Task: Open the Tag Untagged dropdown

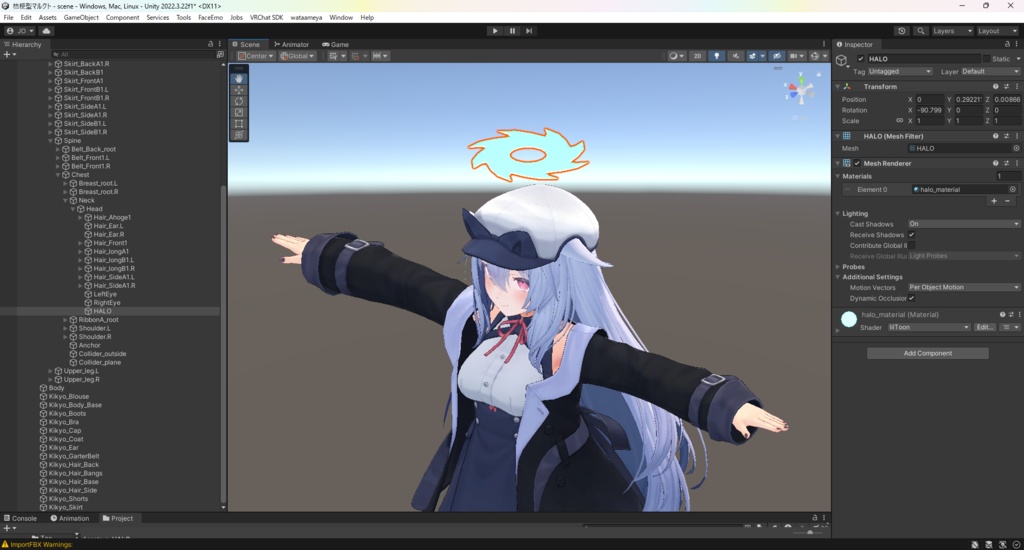Action: [899, 72]
